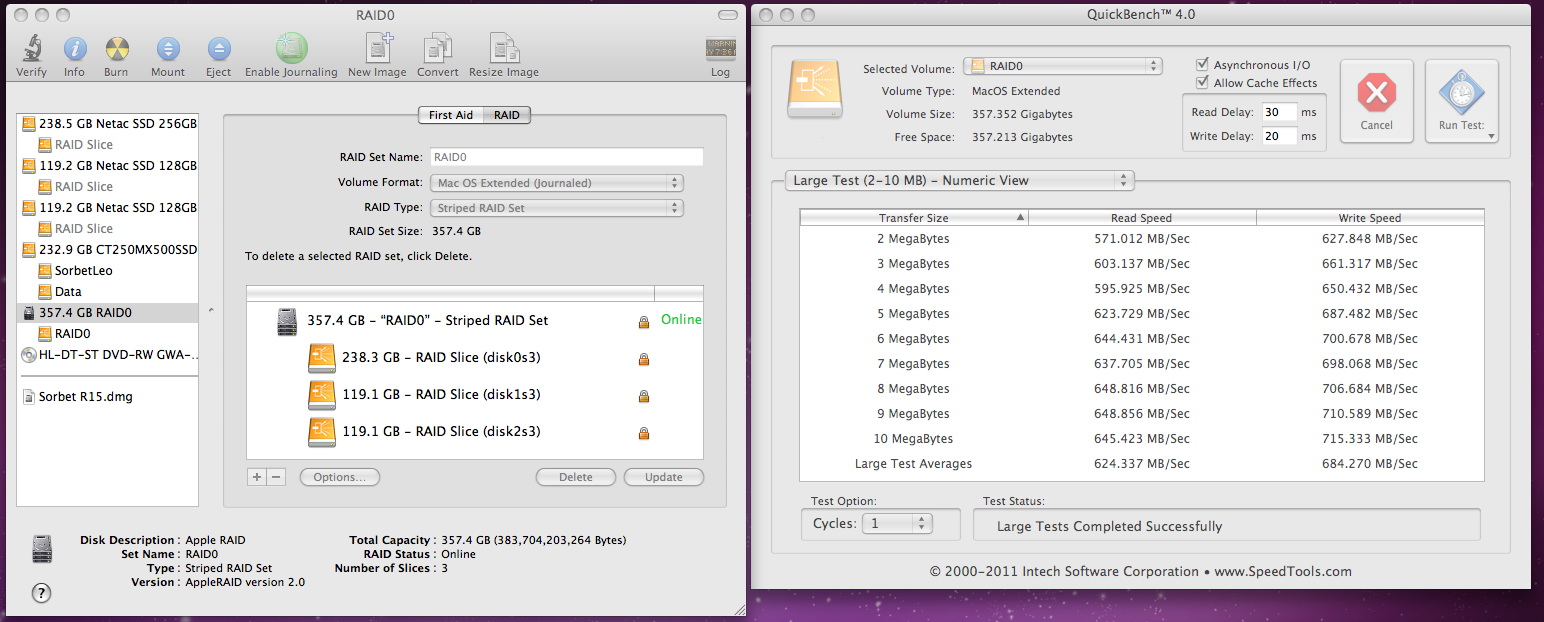Click the Large Test Averages row

(1142, 464)
